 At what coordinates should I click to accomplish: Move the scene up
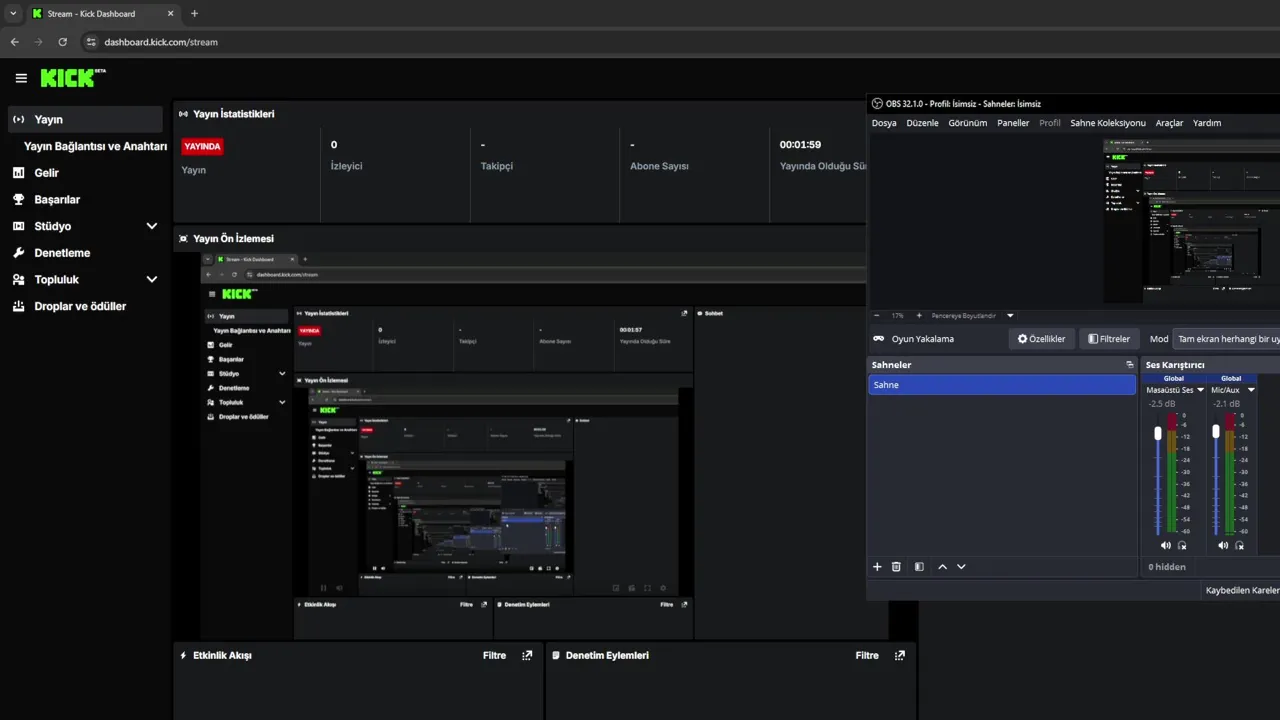click(942, 566)
